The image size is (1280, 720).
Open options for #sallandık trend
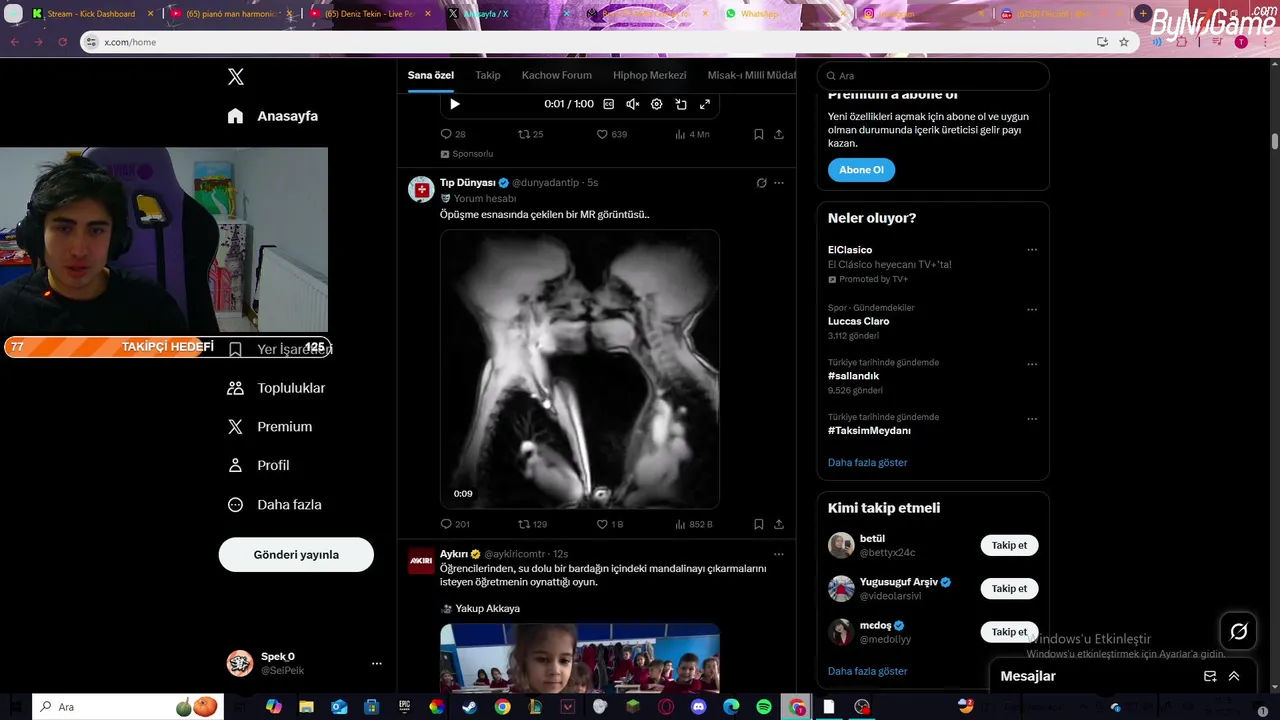pyautogui.click(x=1032, y=364)
